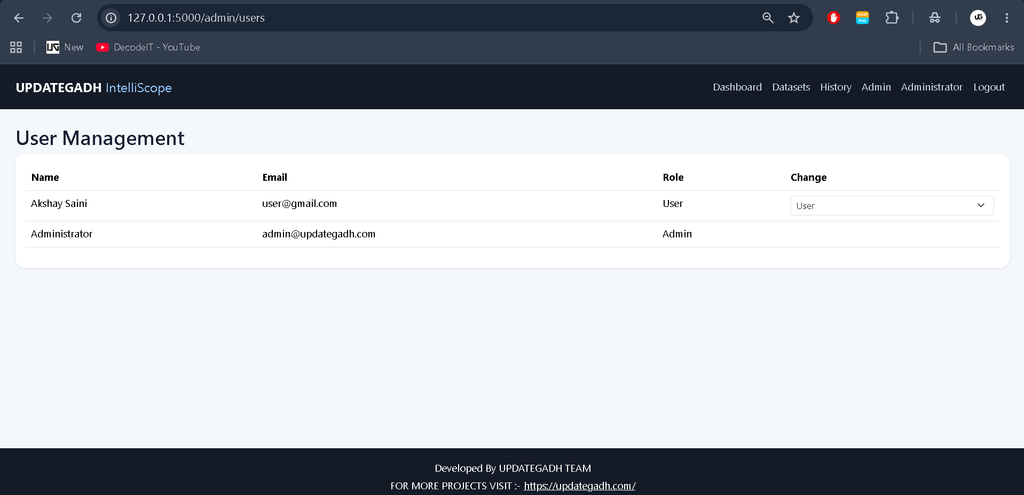Open the Chrome three-dot menu

pos(1006,18)
